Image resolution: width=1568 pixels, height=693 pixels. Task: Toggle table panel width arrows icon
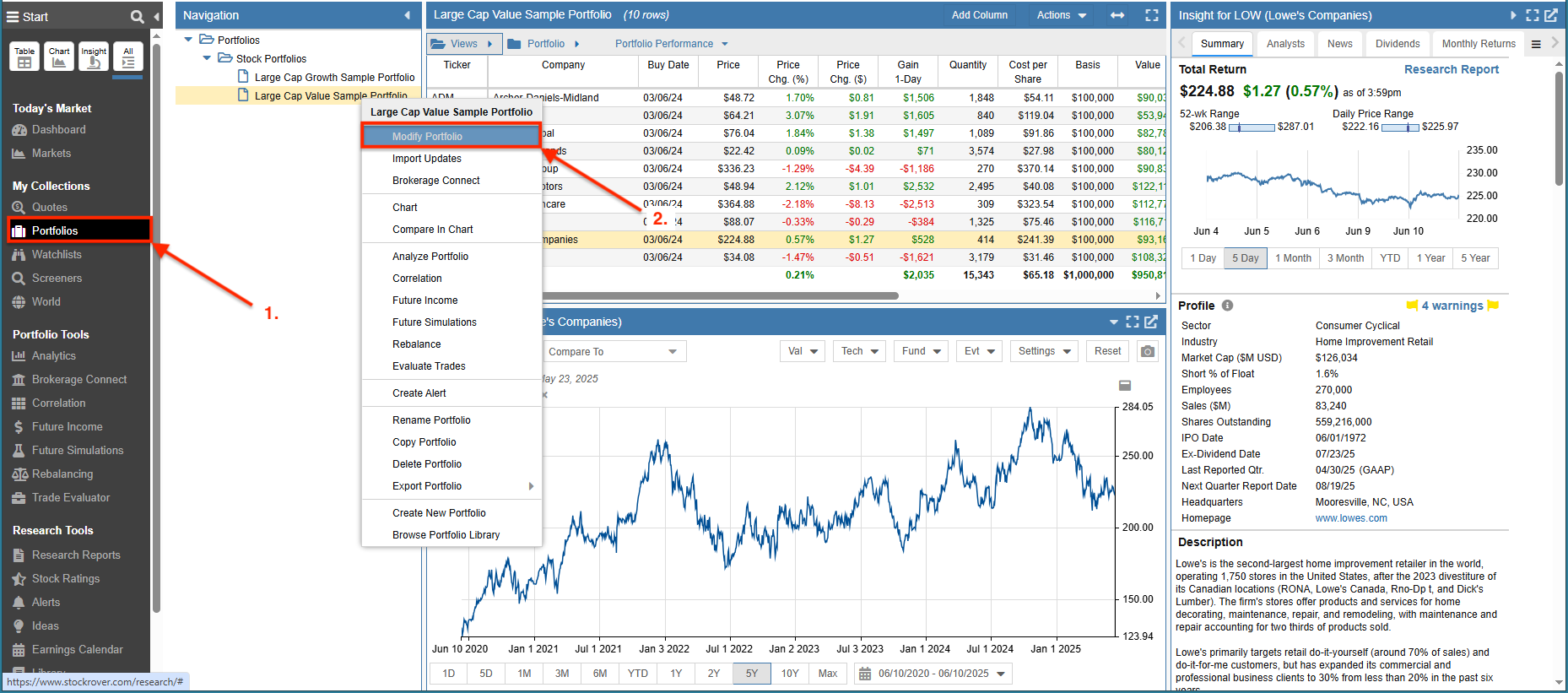point(1117,15)
